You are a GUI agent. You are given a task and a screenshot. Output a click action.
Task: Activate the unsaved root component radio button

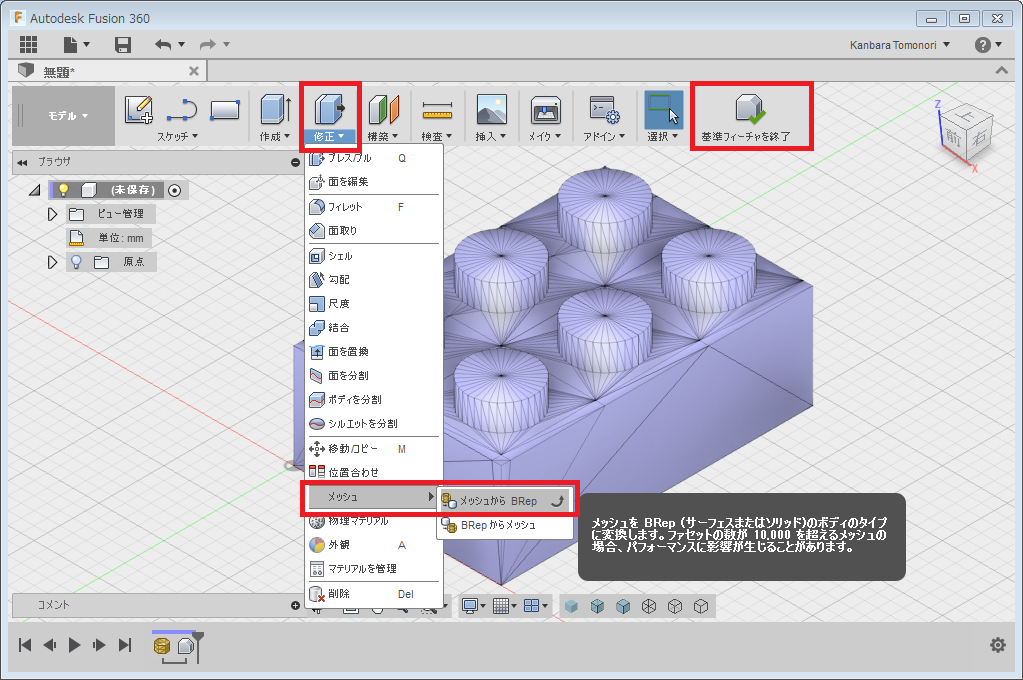click(174, 190)
